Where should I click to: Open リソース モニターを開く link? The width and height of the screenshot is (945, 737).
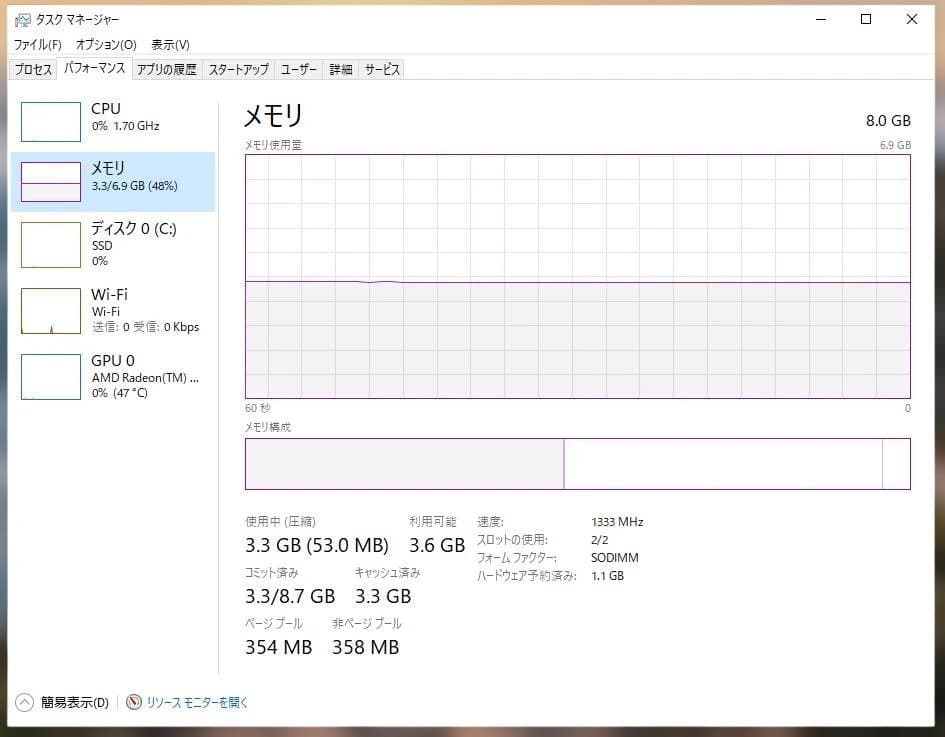pos(197,703)
